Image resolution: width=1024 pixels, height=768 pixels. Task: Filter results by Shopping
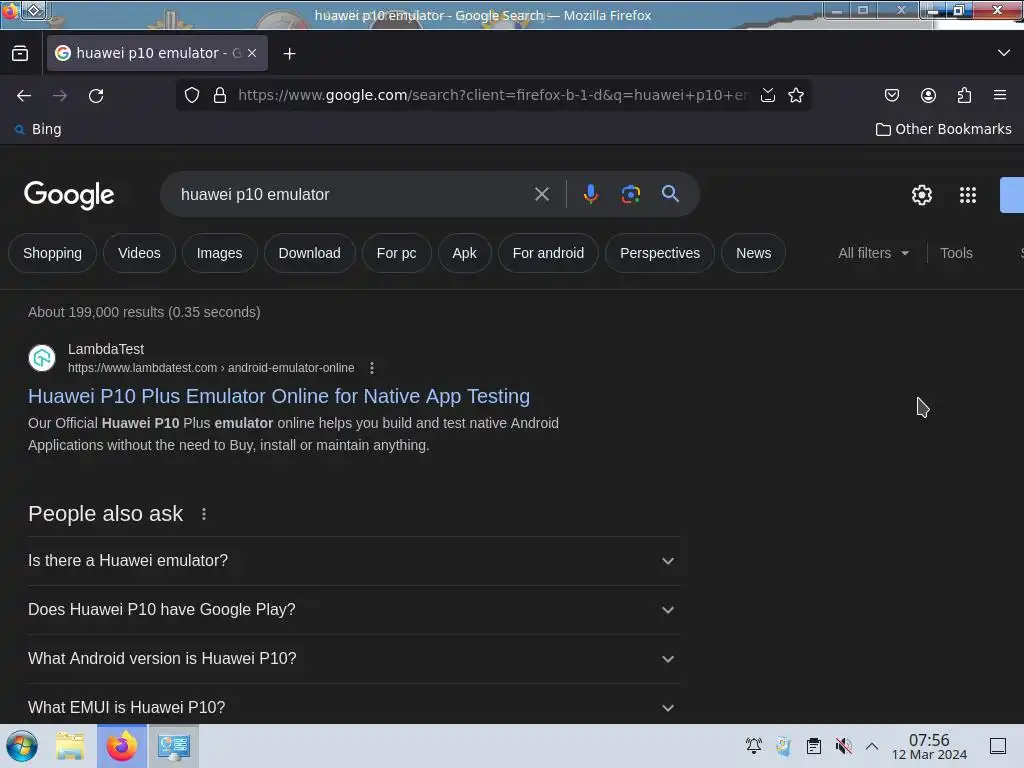(x=52, y=253)
